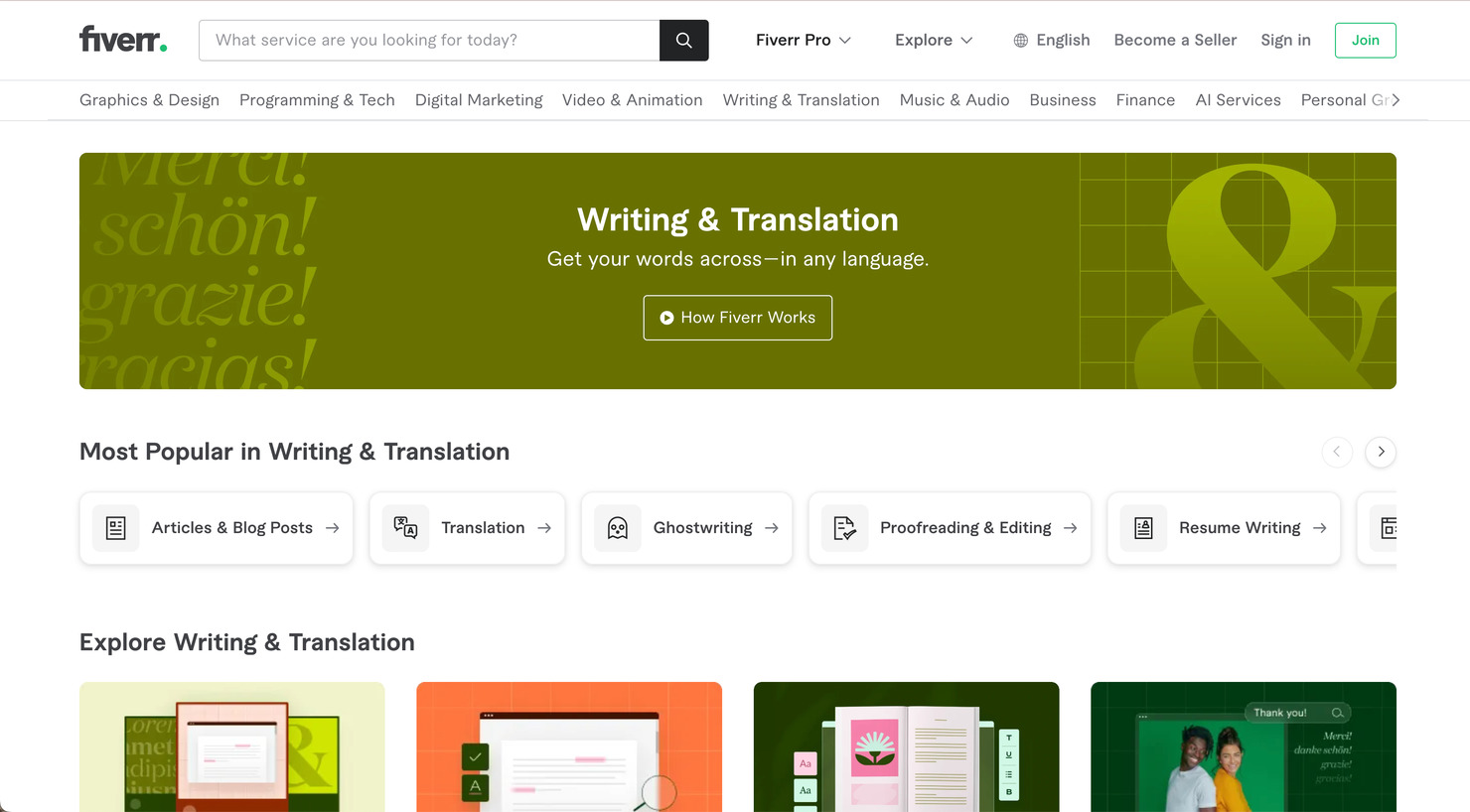Open the Resume Writing card
The width and height of the screenshot is (1470, 812).
point(1224,528)
